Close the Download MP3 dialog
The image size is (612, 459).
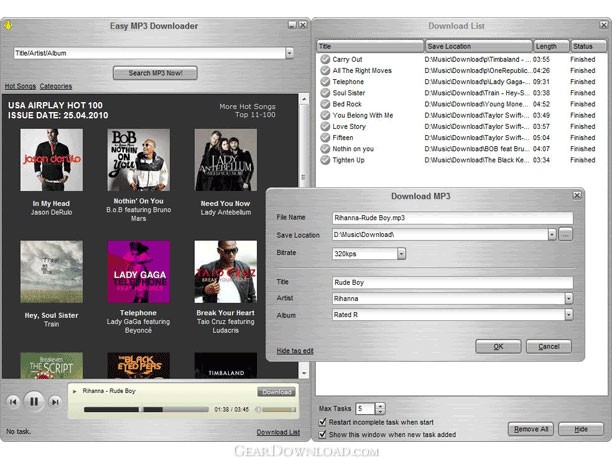coord(577,195)
